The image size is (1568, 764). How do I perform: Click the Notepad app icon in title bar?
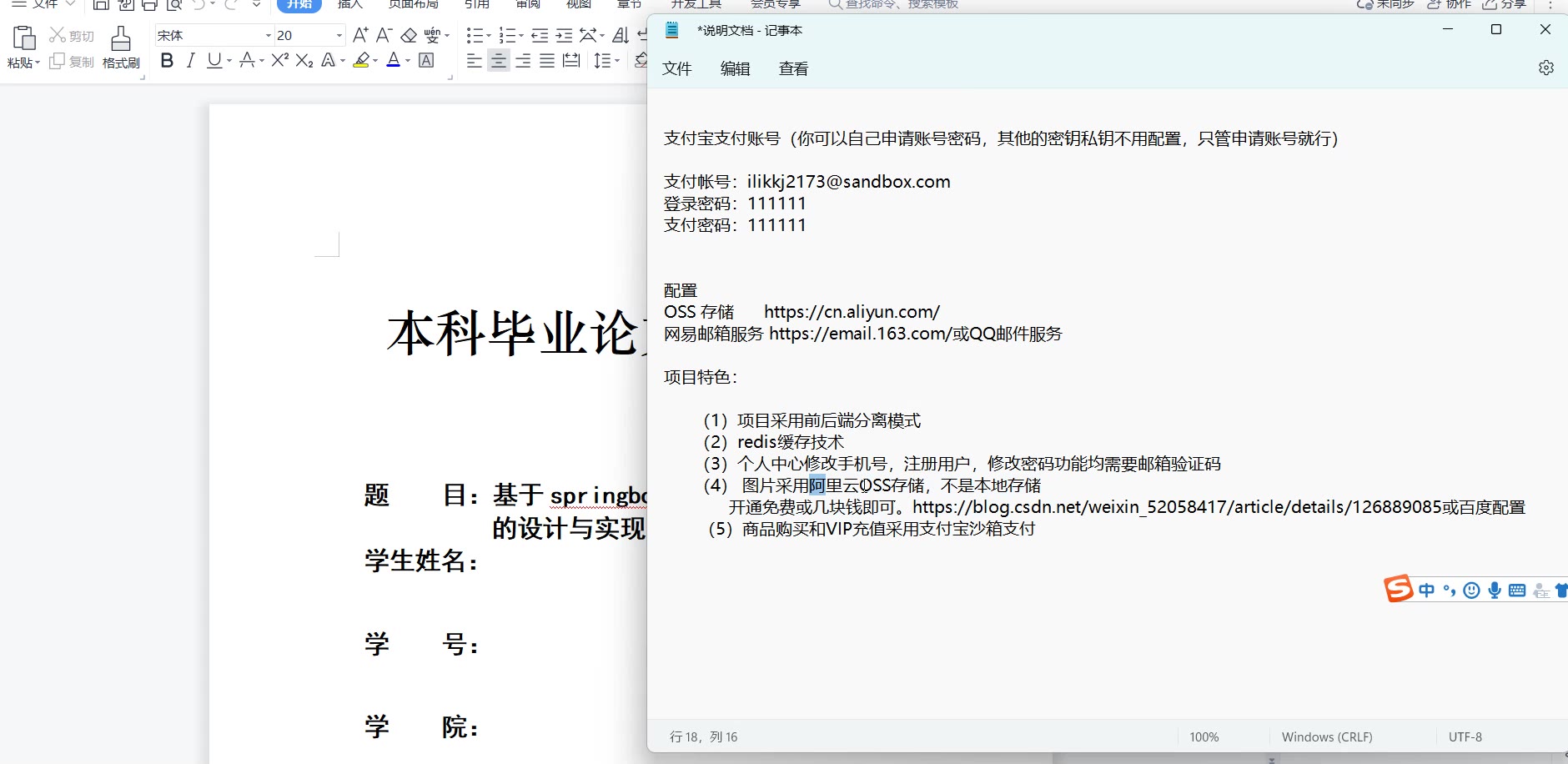(x=672, y=30)
